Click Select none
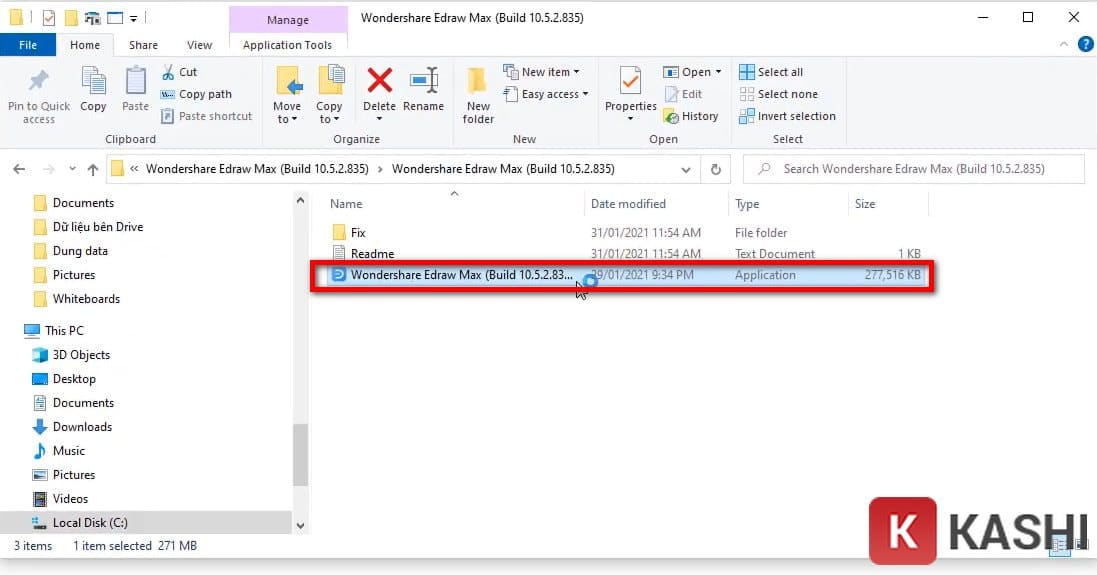Image resolution: width=1097 pixels, height=575 pixels. [x=779, y=94]
